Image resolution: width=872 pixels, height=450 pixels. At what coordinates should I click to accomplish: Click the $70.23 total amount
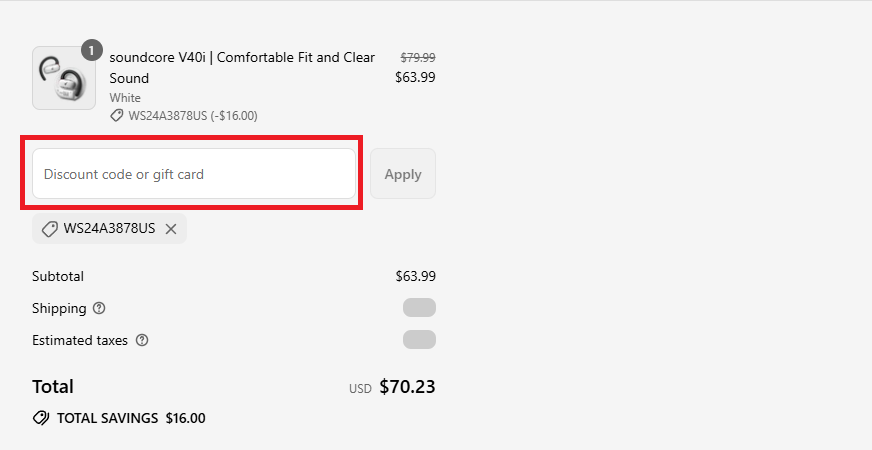point(407,387)
